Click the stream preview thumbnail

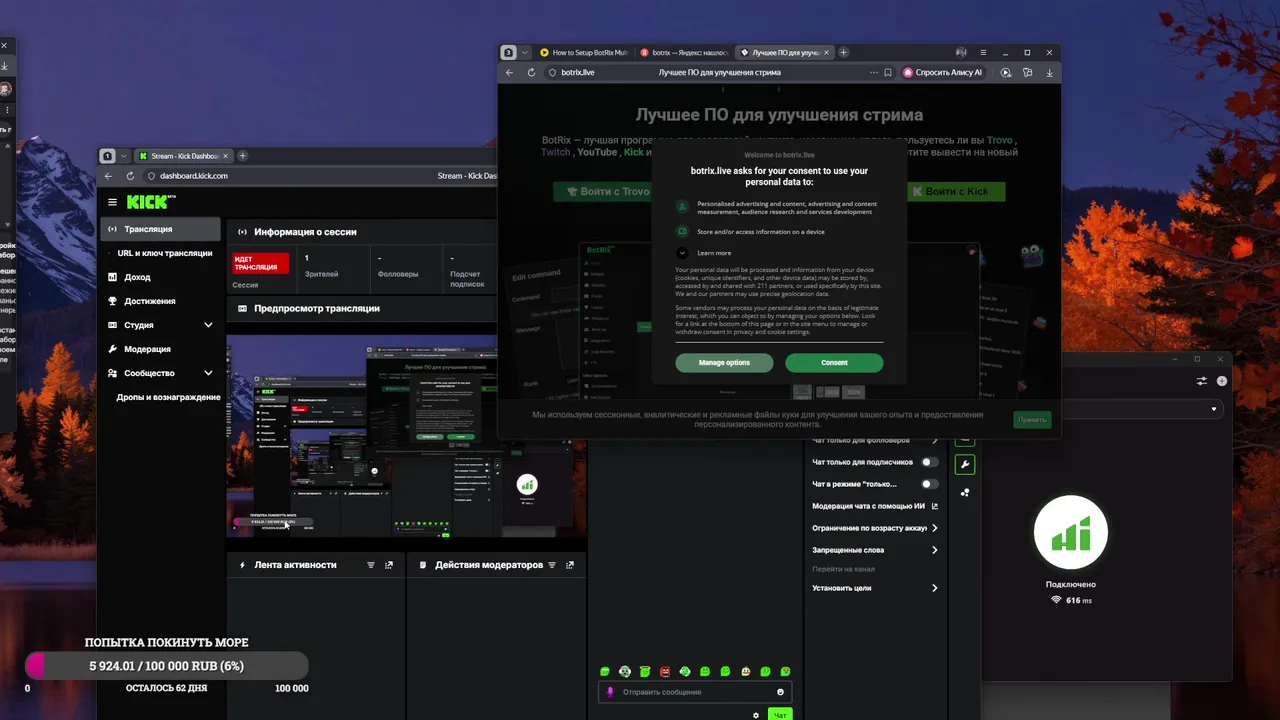pyautogui.click(x=406, y=436)
